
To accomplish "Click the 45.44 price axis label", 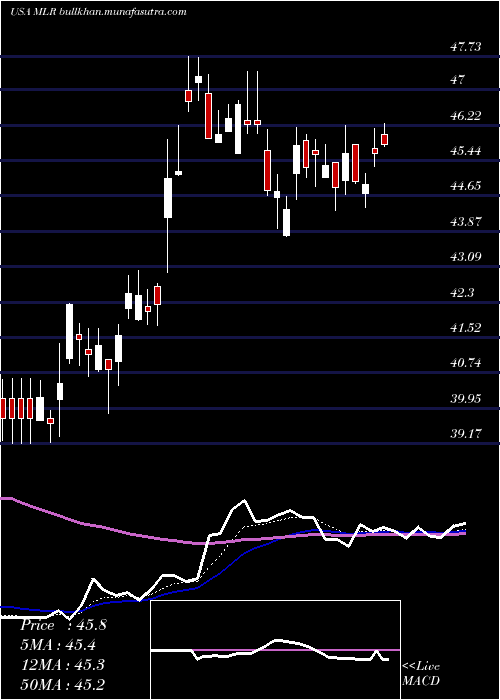I will (466, 150).
